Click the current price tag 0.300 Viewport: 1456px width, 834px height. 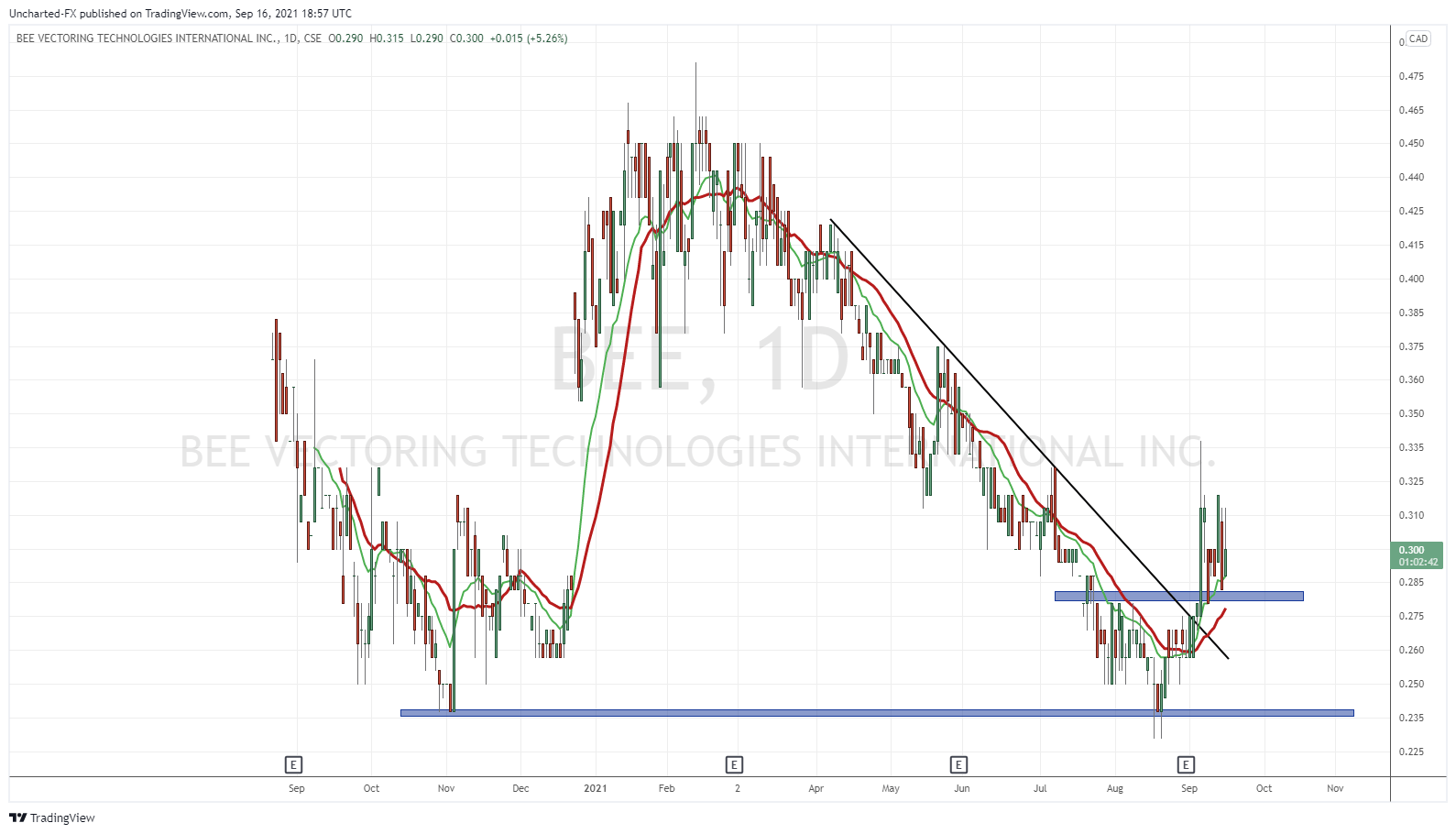(1418, 555)
